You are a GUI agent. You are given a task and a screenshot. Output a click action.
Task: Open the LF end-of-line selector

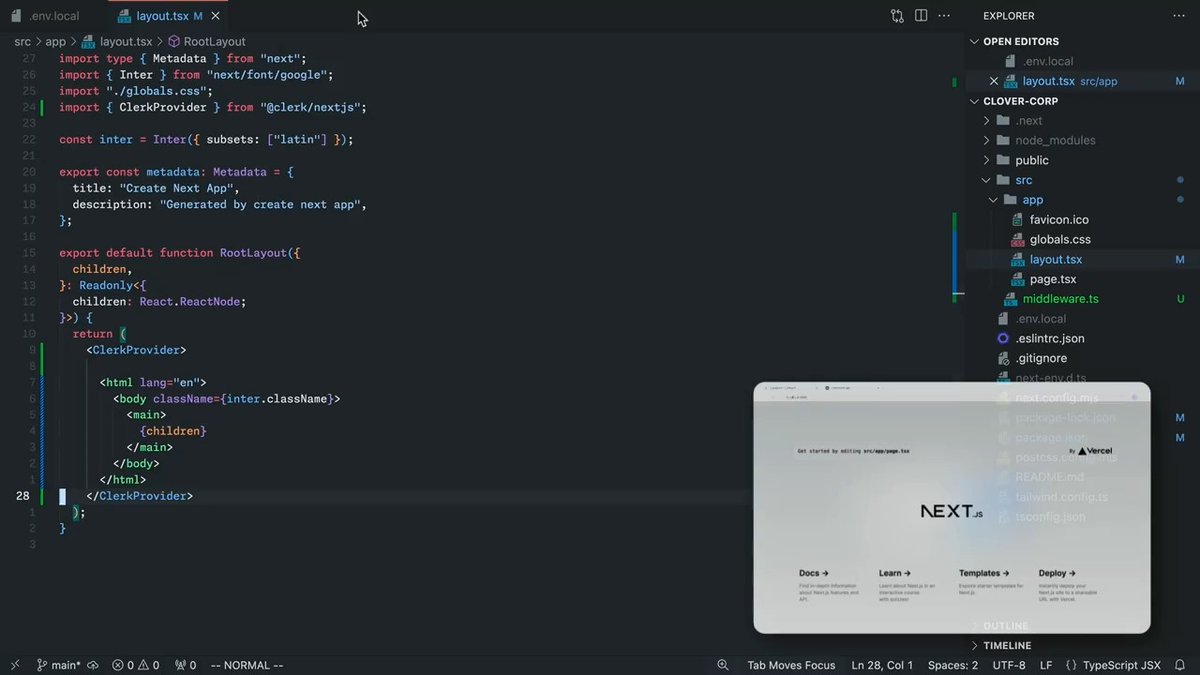point(1046,665)
